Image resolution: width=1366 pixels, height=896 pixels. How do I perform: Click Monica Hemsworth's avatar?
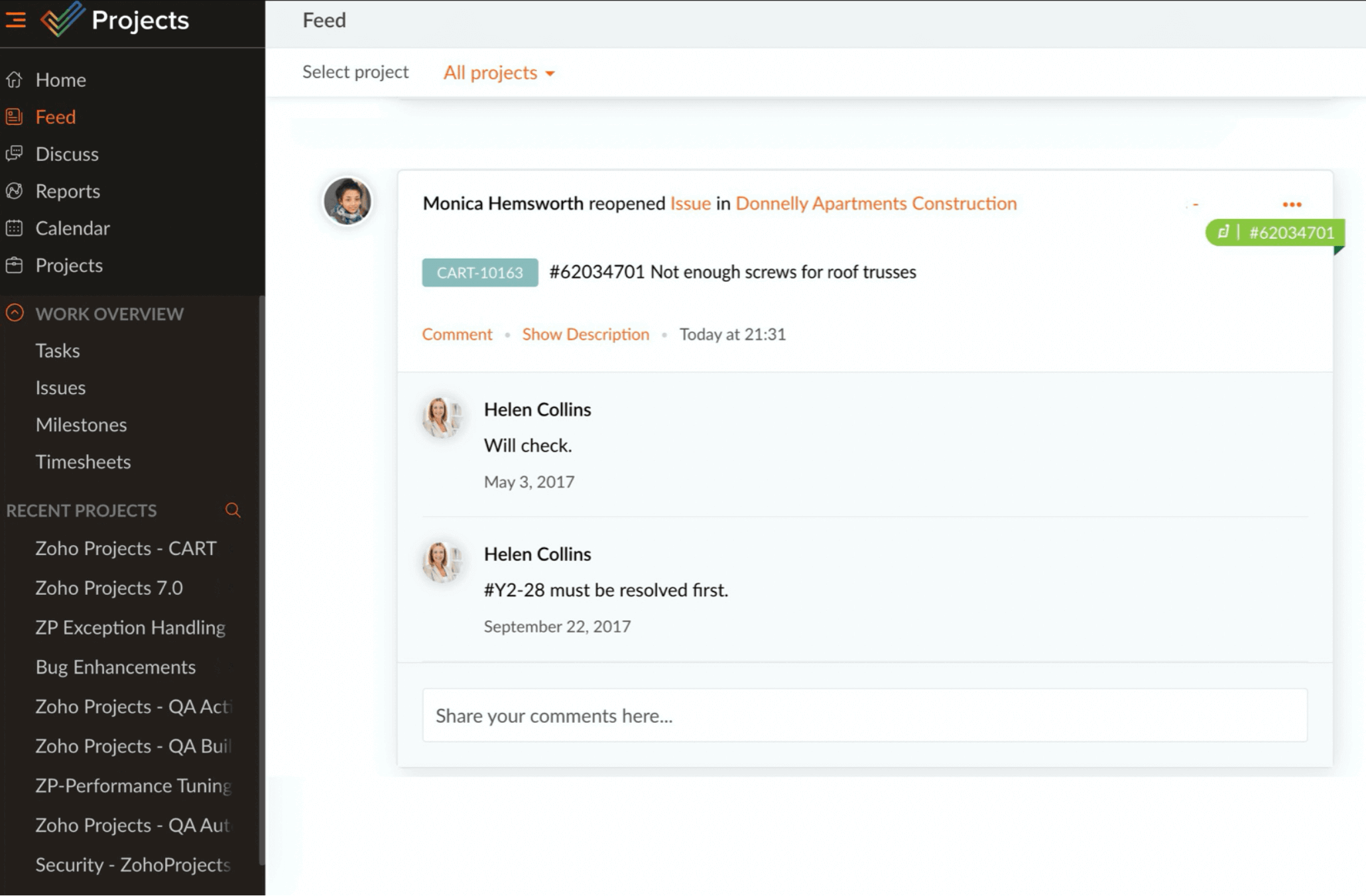click(347, 201)
